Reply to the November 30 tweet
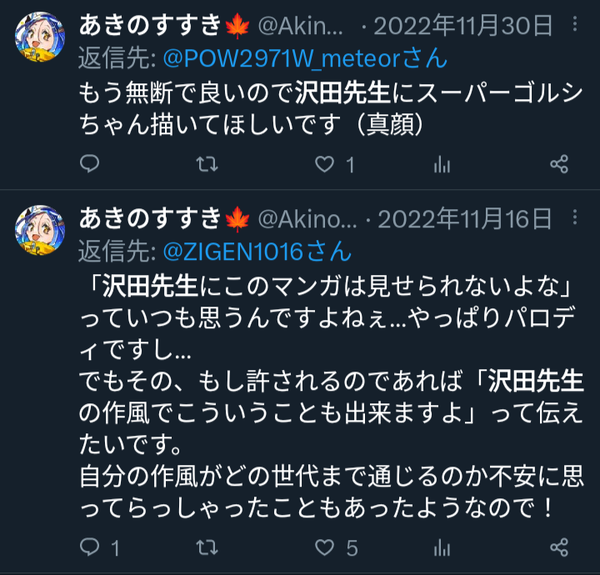The height and width of the screenshot is (575, 600). click(90, 164)
